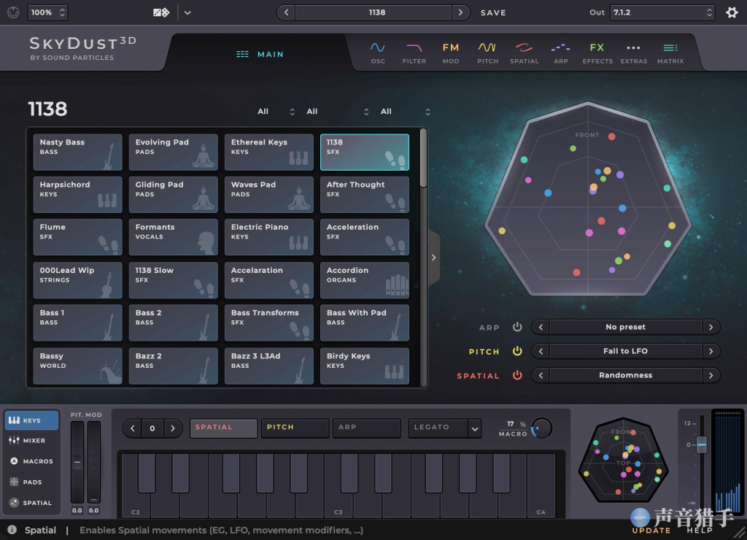The height and width of the screenshot is (540, 747).
Task: Select 000Lead Wip strings preset
Action: pos(78,280)
